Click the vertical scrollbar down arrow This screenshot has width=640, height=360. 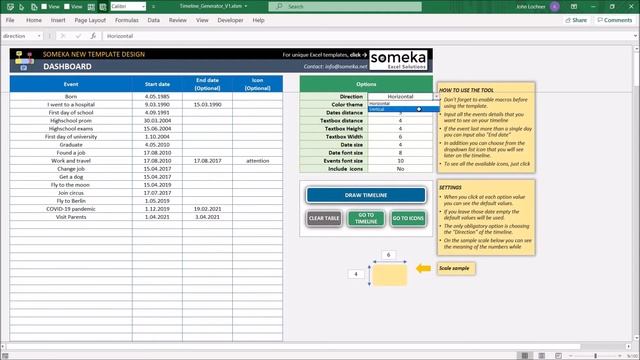[636, 338]
